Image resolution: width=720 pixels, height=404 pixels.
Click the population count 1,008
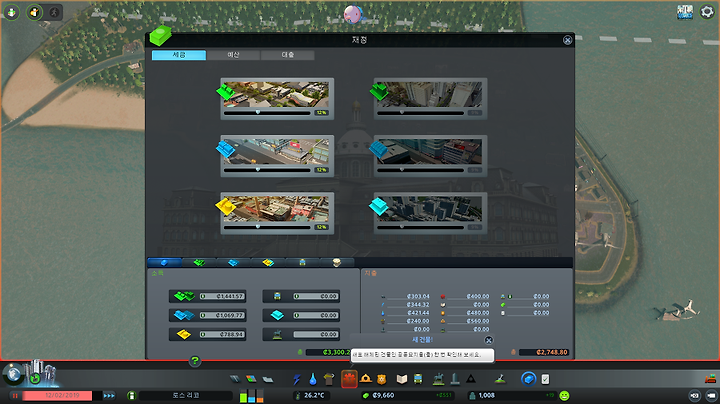click(x=487, y=395)
